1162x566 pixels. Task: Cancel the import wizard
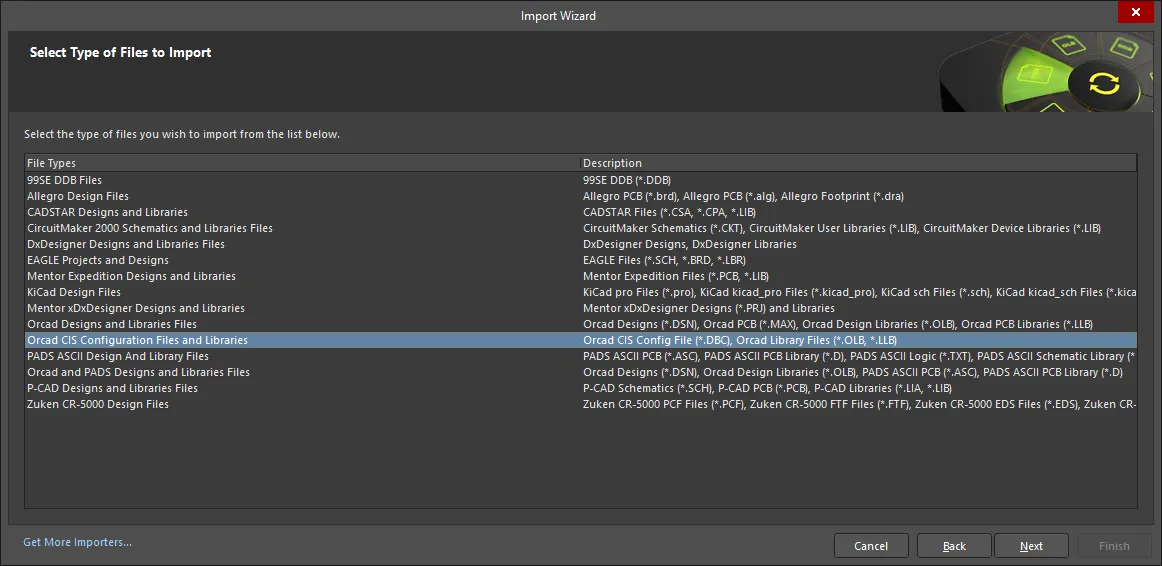point(871,546)
